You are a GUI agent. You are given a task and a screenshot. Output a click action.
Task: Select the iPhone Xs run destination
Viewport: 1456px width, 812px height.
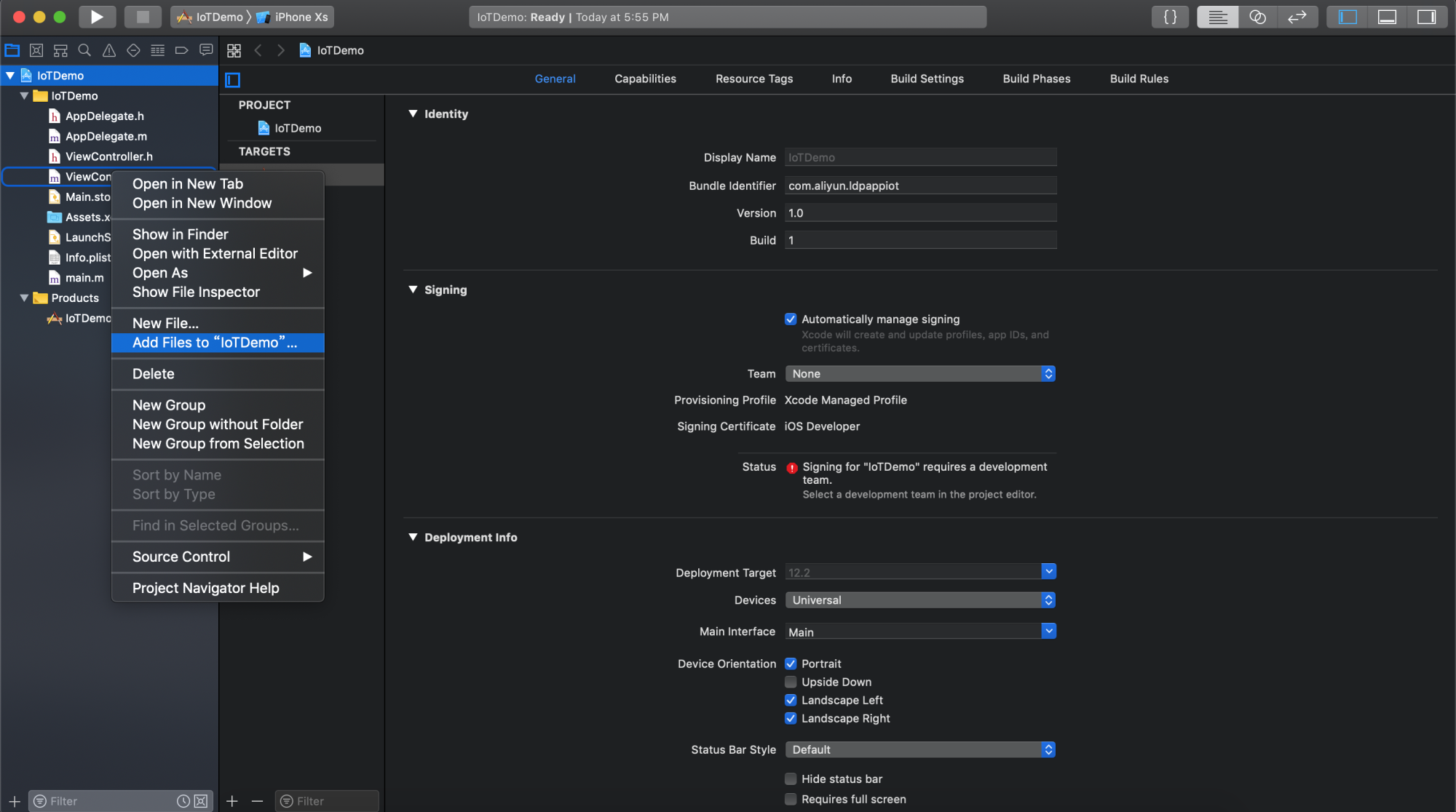pyautogui.click(x=293, y=17)
